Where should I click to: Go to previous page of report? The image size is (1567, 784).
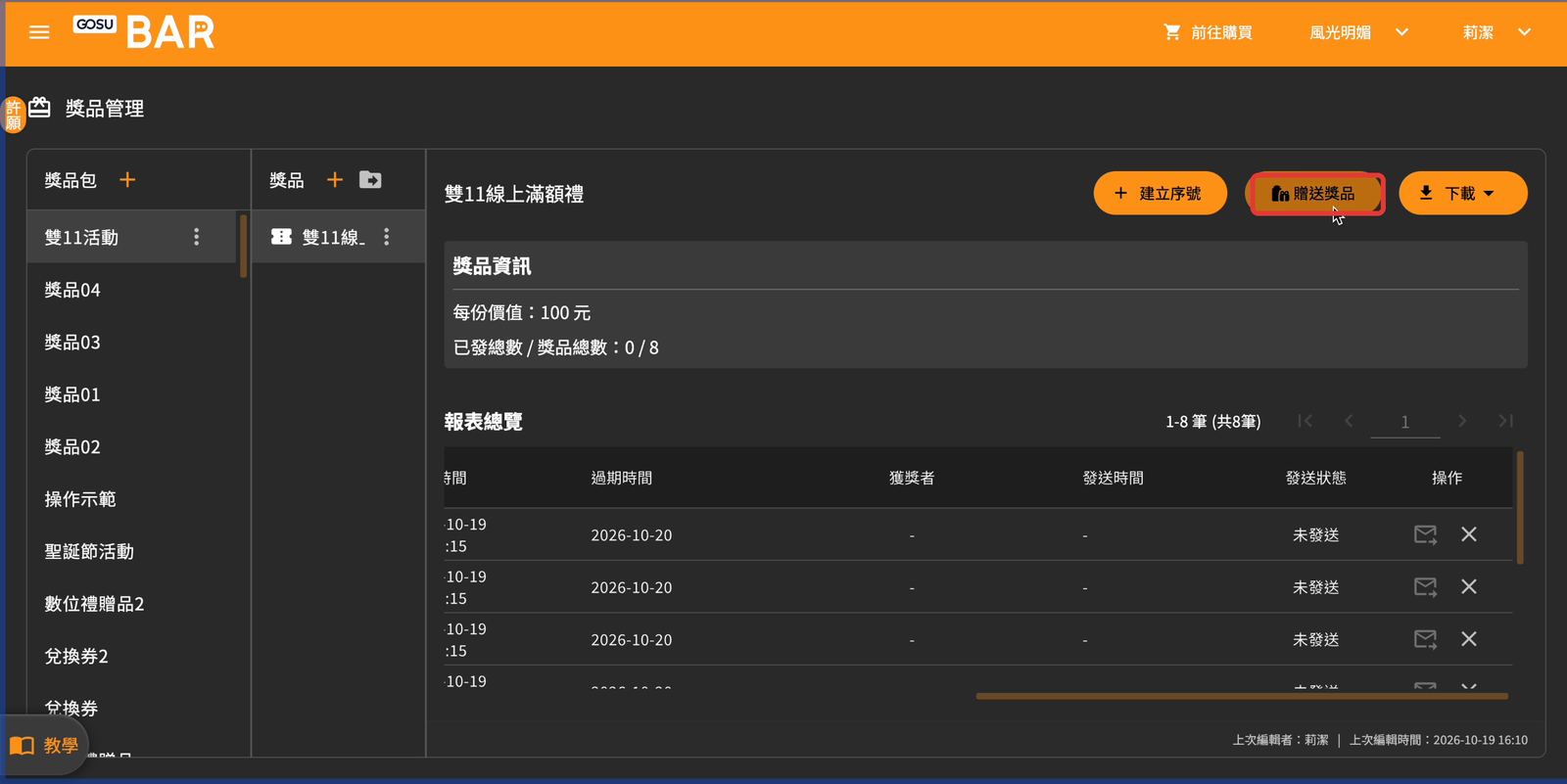pyautogui.click(x=1349, y=421)
